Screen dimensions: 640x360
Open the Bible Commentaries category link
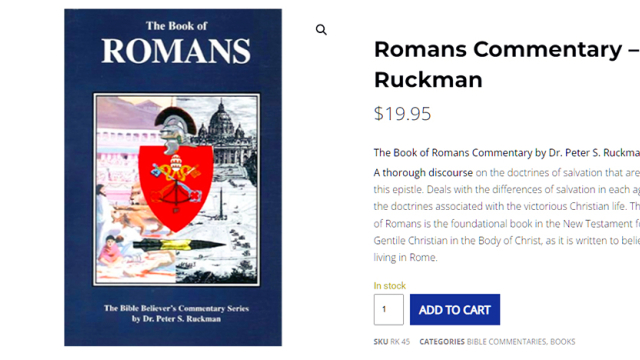coord(506,342)
